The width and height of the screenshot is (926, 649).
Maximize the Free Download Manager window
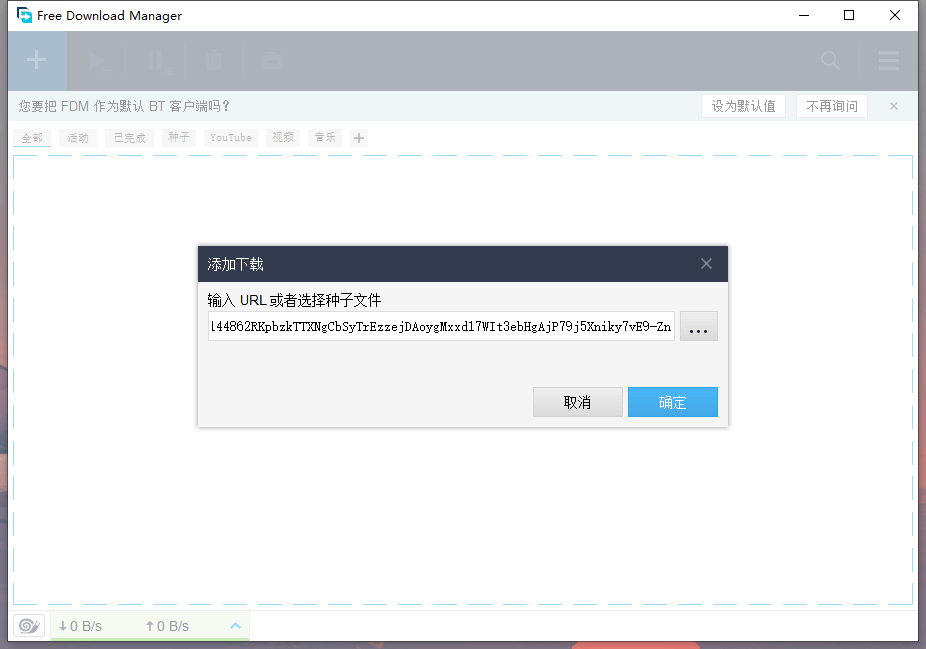tap(849, 15)
